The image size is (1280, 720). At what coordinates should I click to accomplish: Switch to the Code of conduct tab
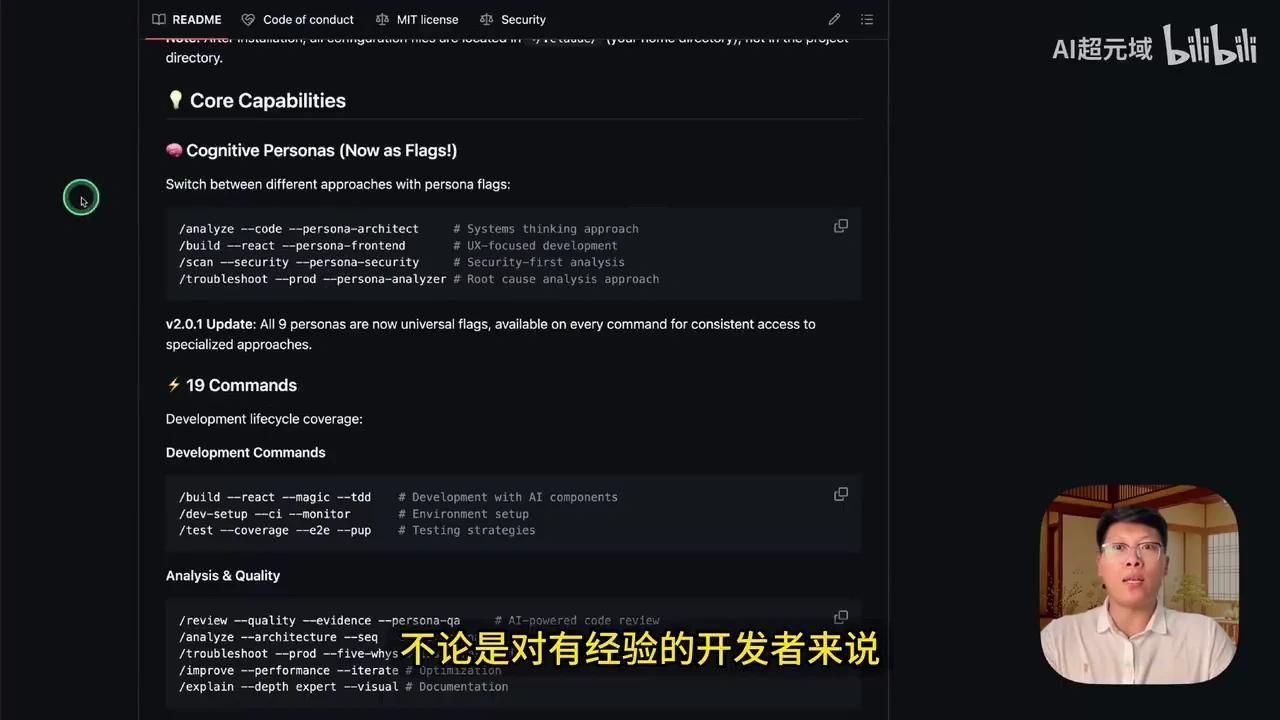[308, 19]
